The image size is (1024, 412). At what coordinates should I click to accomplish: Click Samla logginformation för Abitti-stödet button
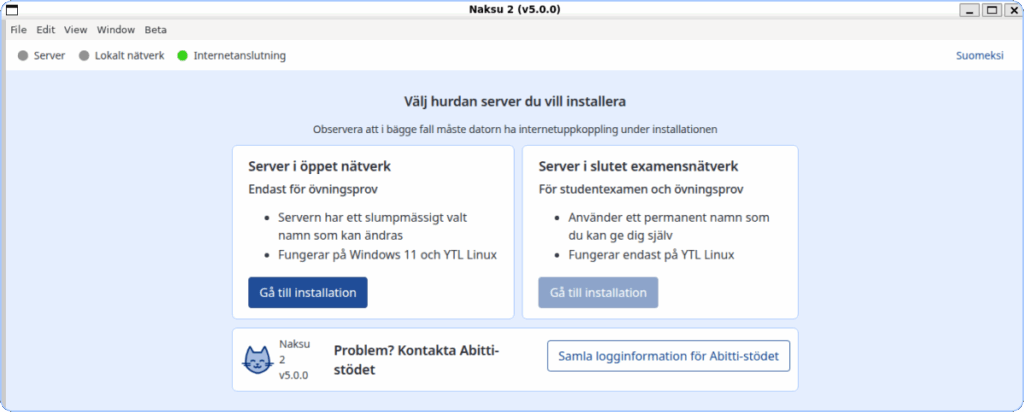click(668, 356)
